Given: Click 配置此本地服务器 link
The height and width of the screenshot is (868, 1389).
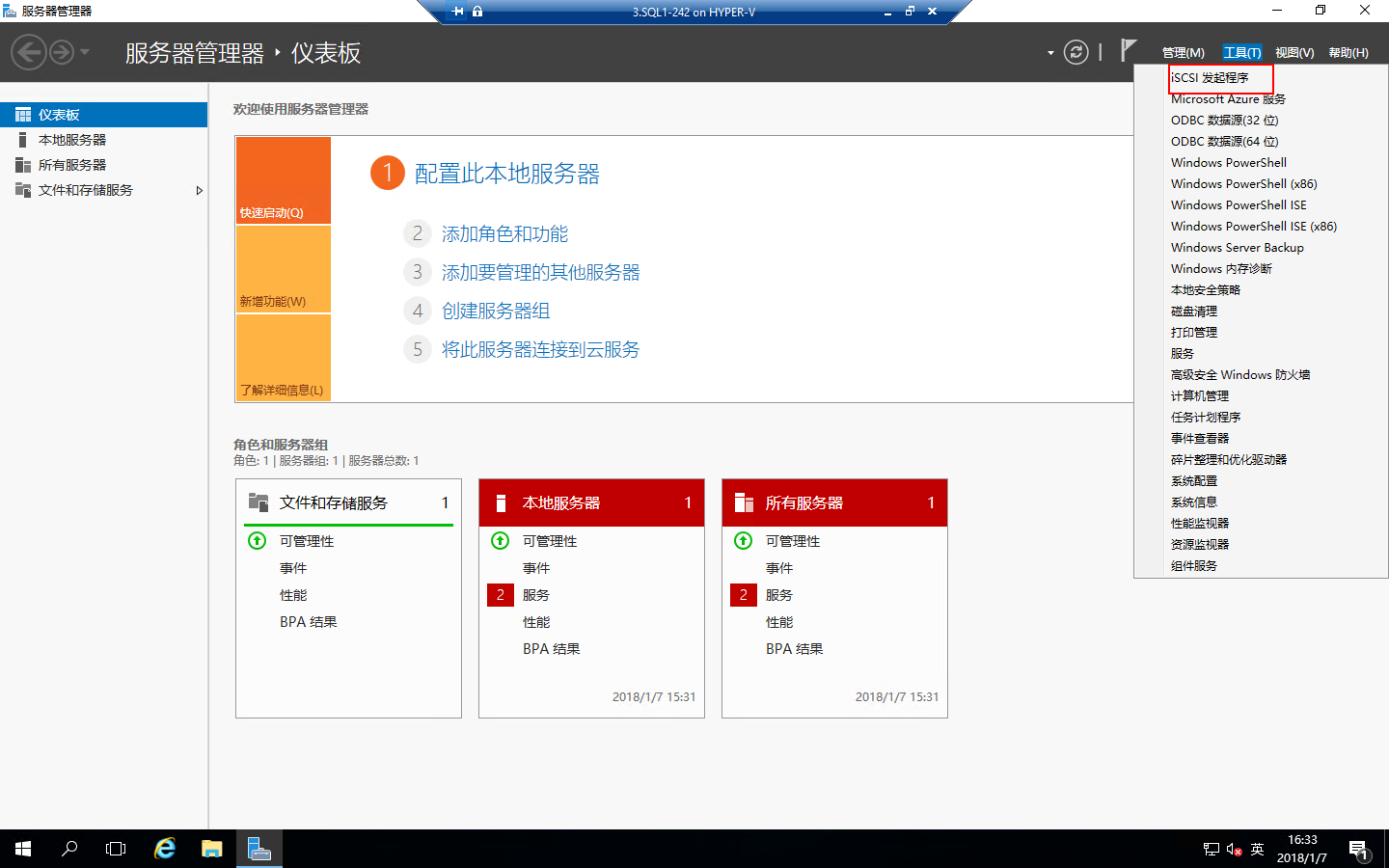Looking at the screenshot, I should coord(507,174).
